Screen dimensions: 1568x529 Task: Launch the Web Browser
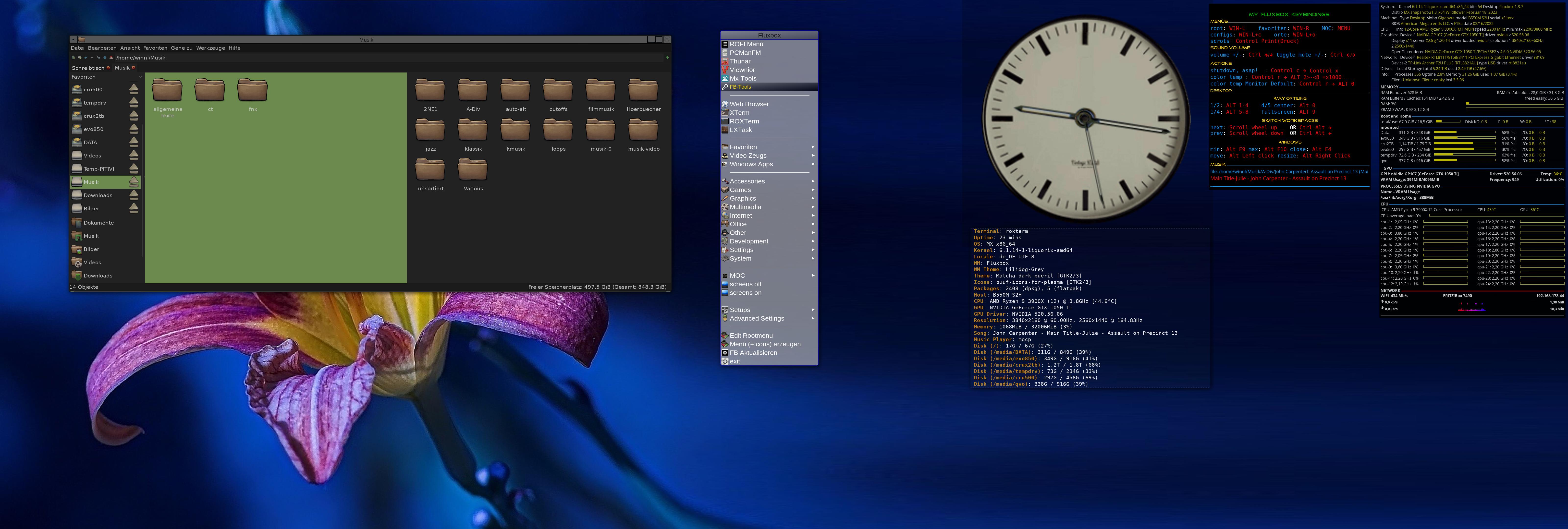click(x=769, y=104)
